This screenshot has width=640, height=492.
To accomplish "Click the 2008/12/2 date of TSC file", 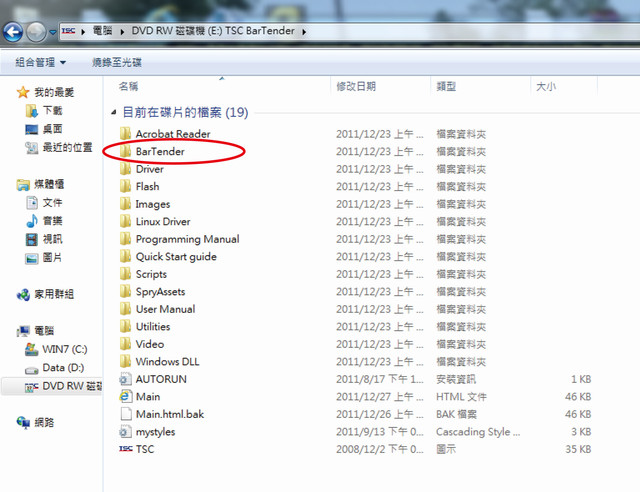I will point(380,449).
